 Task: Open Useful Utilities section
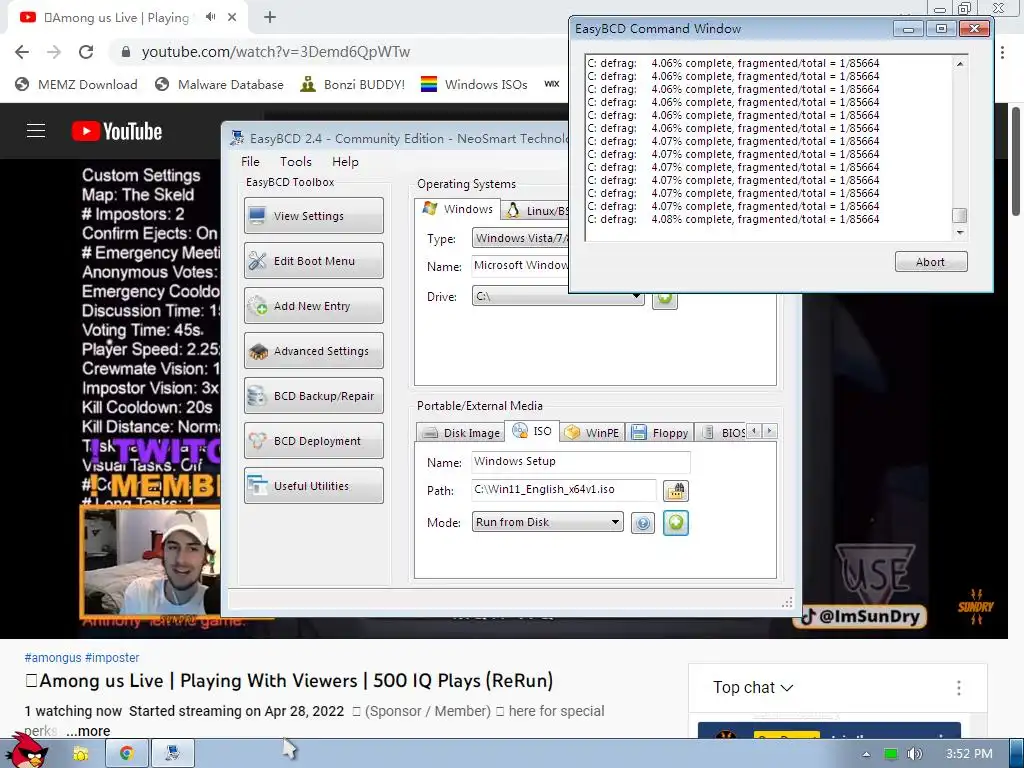tap(313, 486)
